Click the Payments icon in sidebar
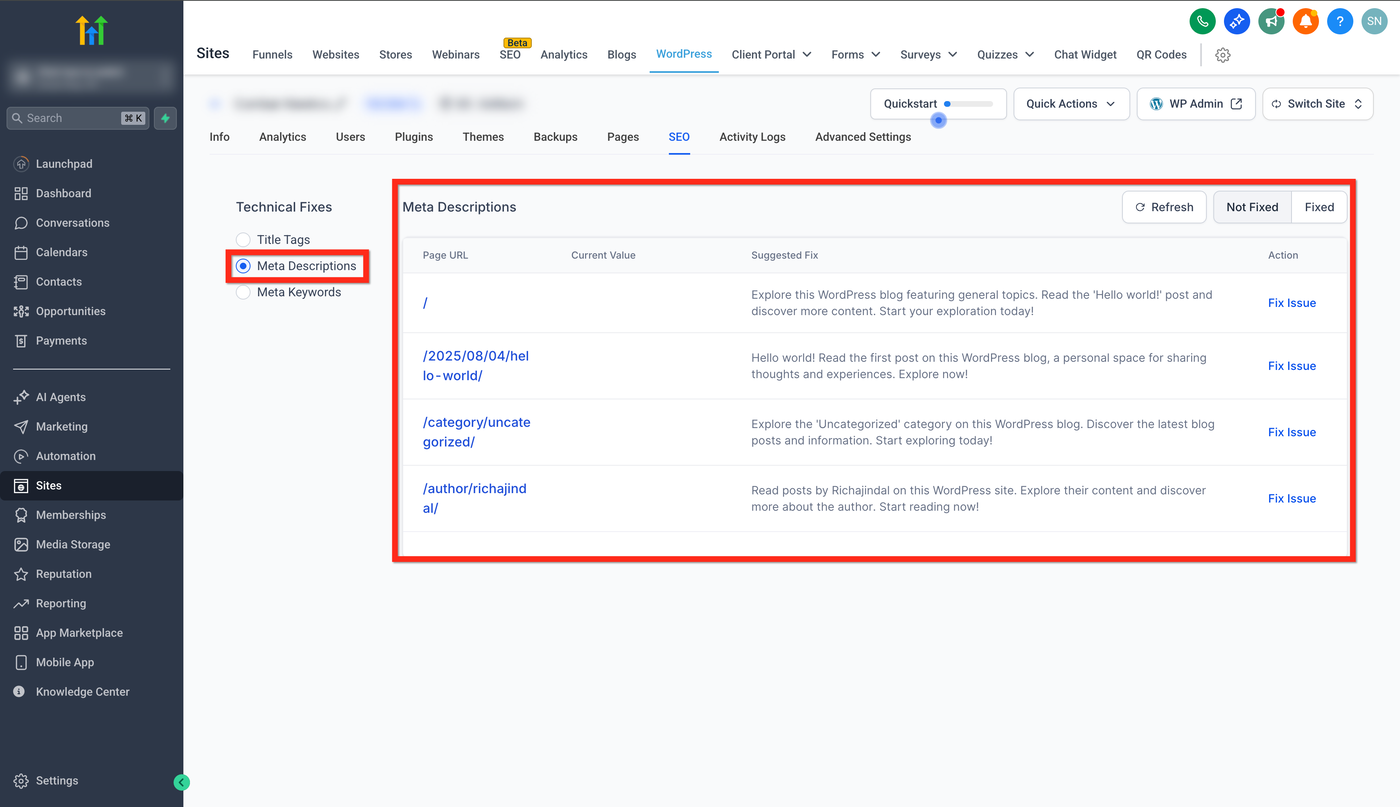The image size is (1400, 807). tap(21, 341)
